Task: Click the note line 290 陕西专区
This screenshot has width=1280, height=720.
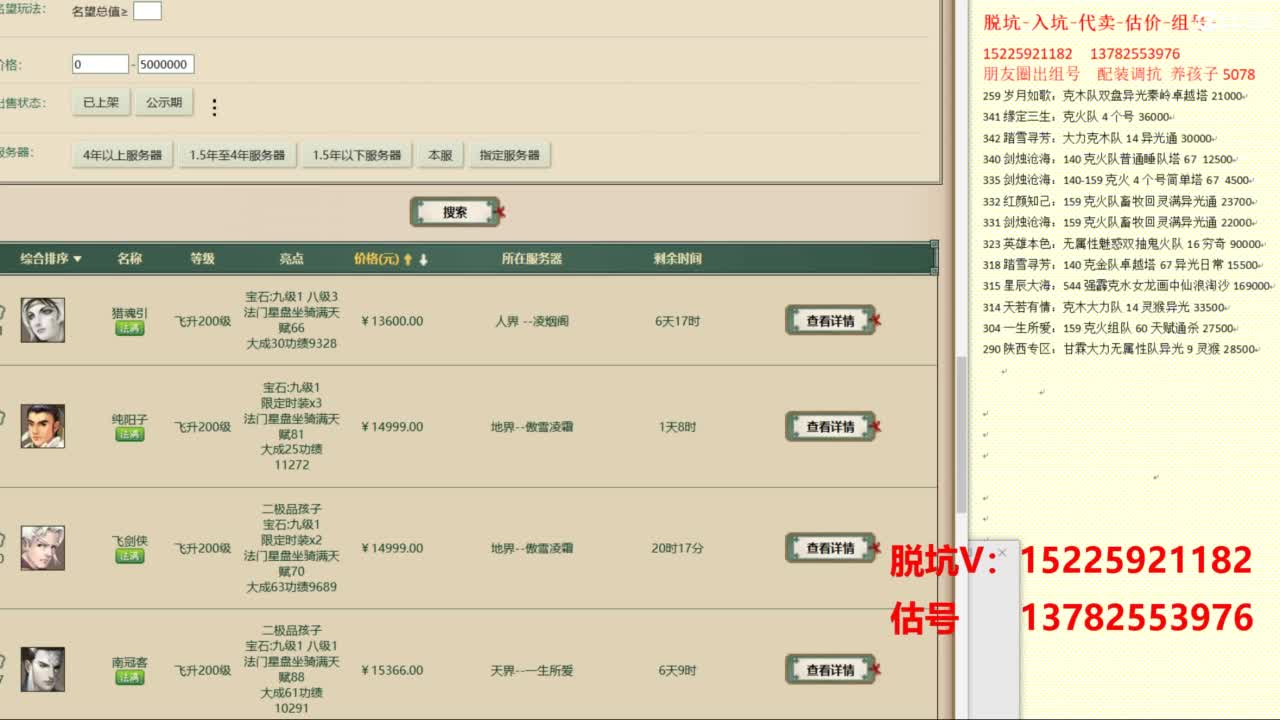Action: tap(1122, 349)
